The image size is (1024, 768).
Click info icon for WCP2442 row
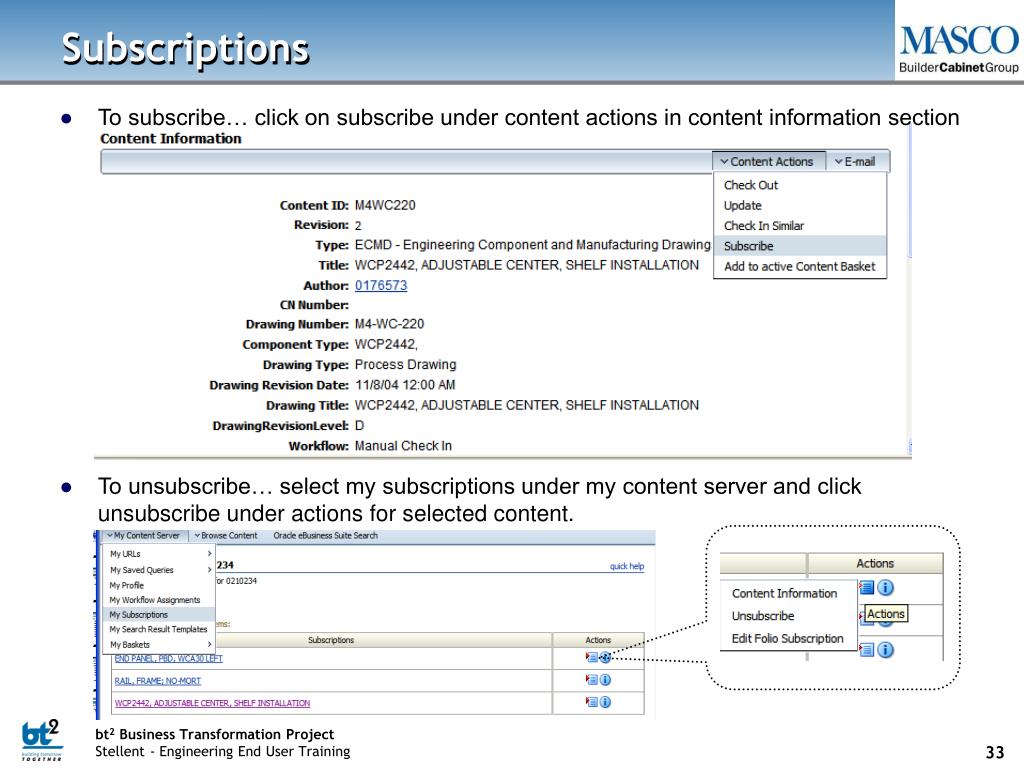[605, 702]
